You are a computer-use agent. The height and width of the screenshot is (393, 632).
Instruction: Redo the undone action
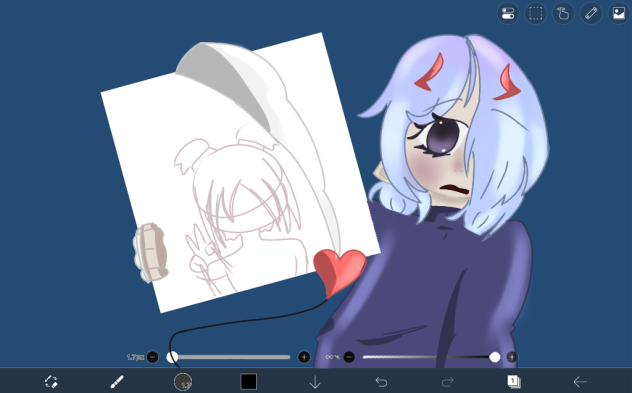point(447,381)
